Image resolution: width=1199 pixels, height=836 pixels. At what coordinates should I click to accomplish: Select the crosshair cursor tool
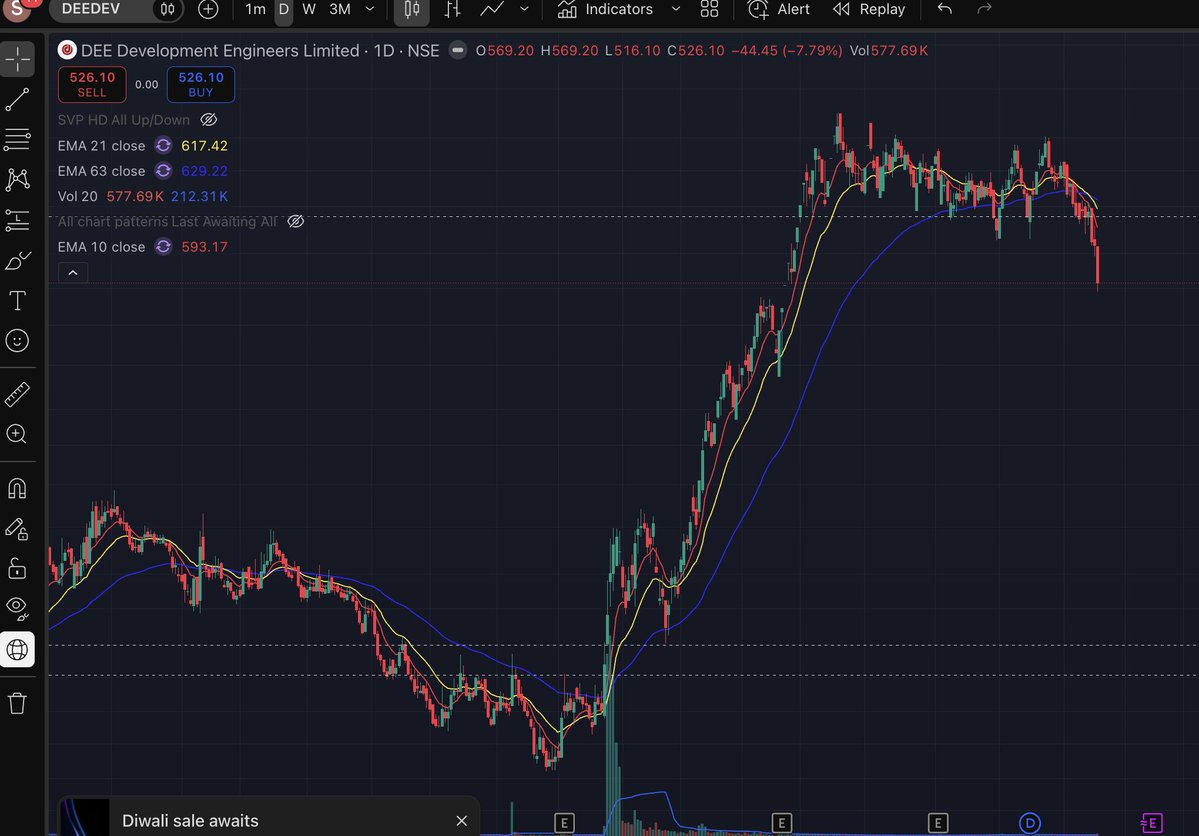(18, 59)
